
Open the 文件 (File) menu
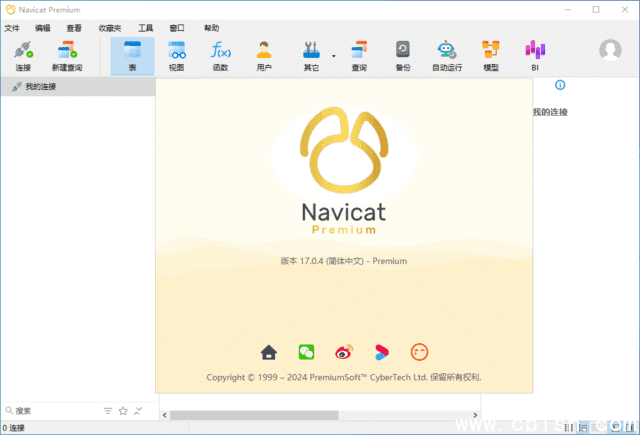(x=12, y=29)
